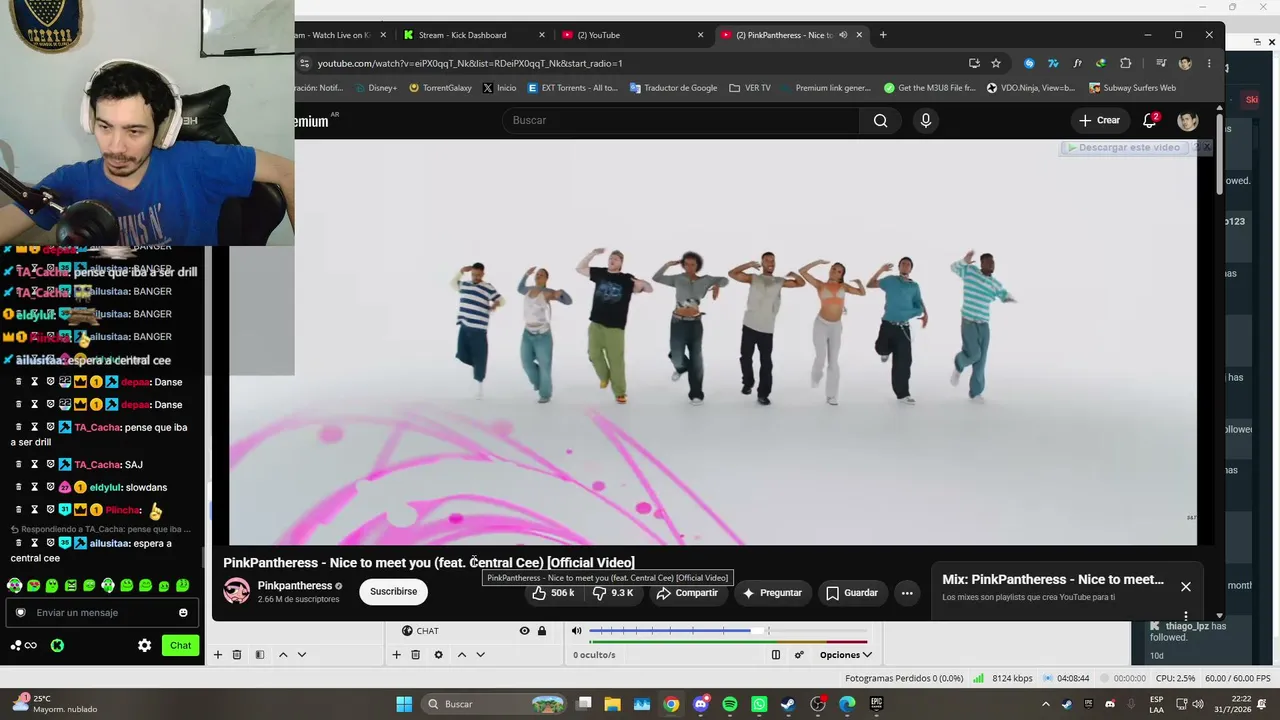
Task: Switch to the (2) YouTube tab
Action: point(631,35)
